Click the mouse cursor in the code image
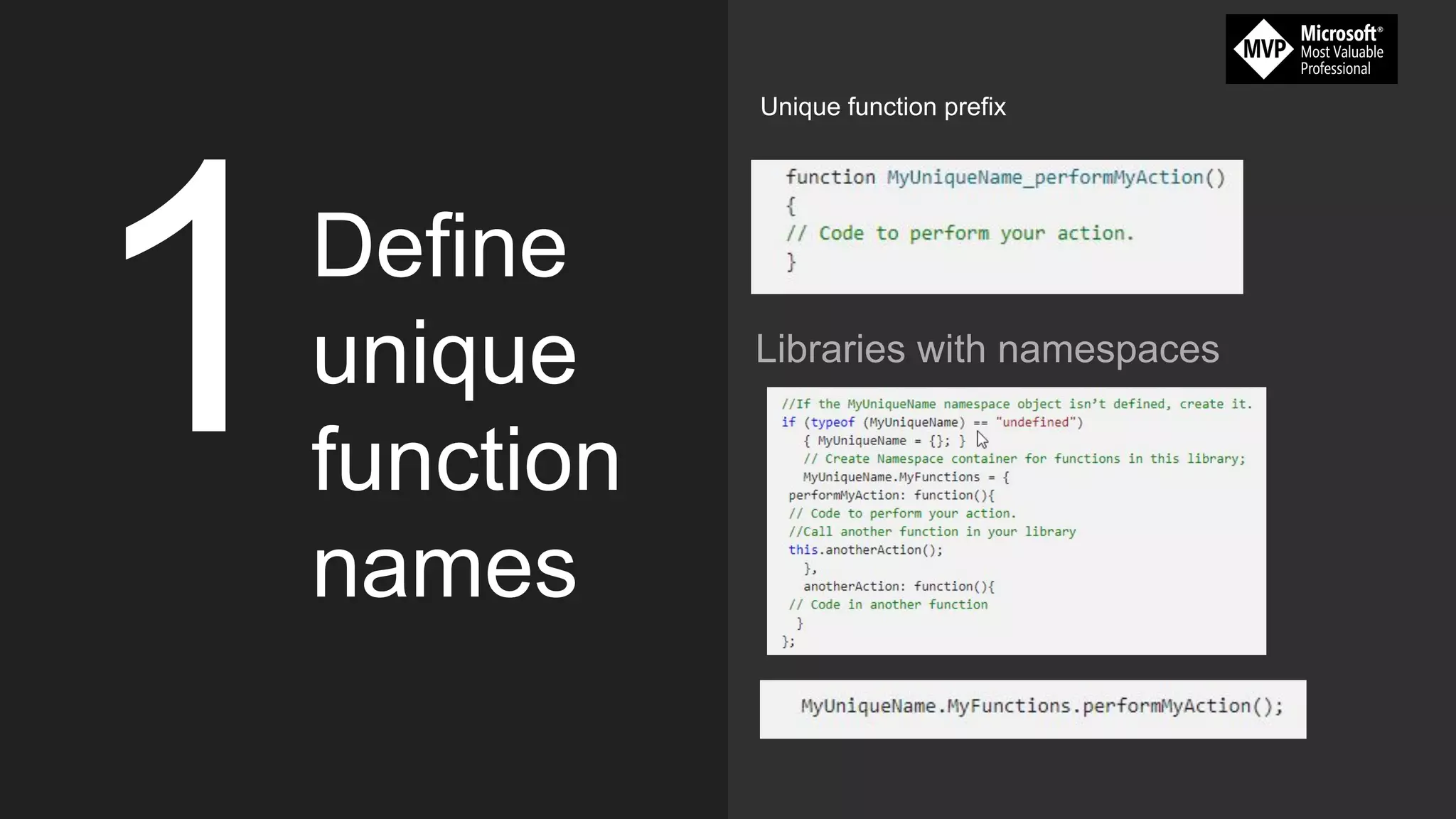The image size is (1456, 819). pyautogui.click(x=982, y=439)
